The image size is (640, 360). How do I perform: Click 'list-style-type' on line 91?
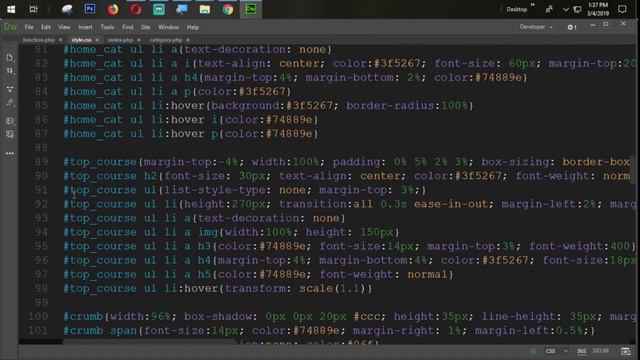click(x=215, y=190)
